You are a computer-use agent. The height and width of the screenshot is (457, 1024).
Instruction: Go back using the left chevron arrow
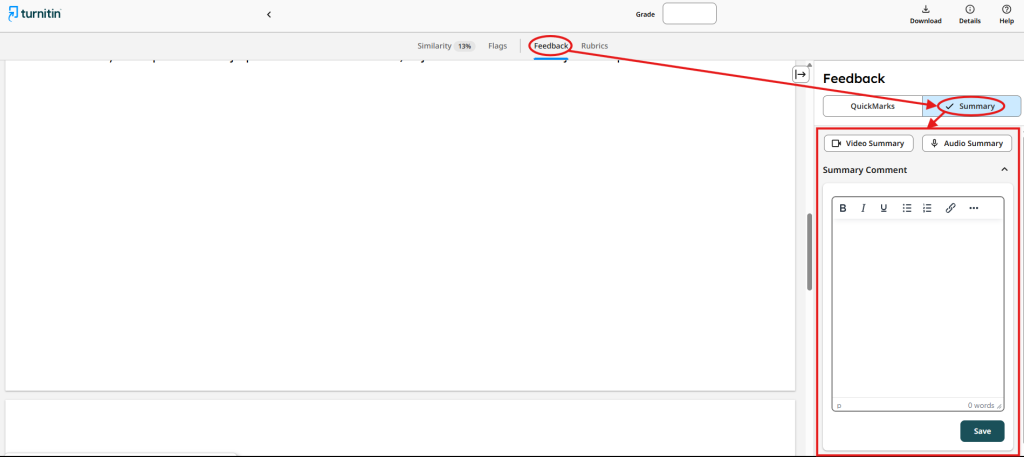pos(269,14)
